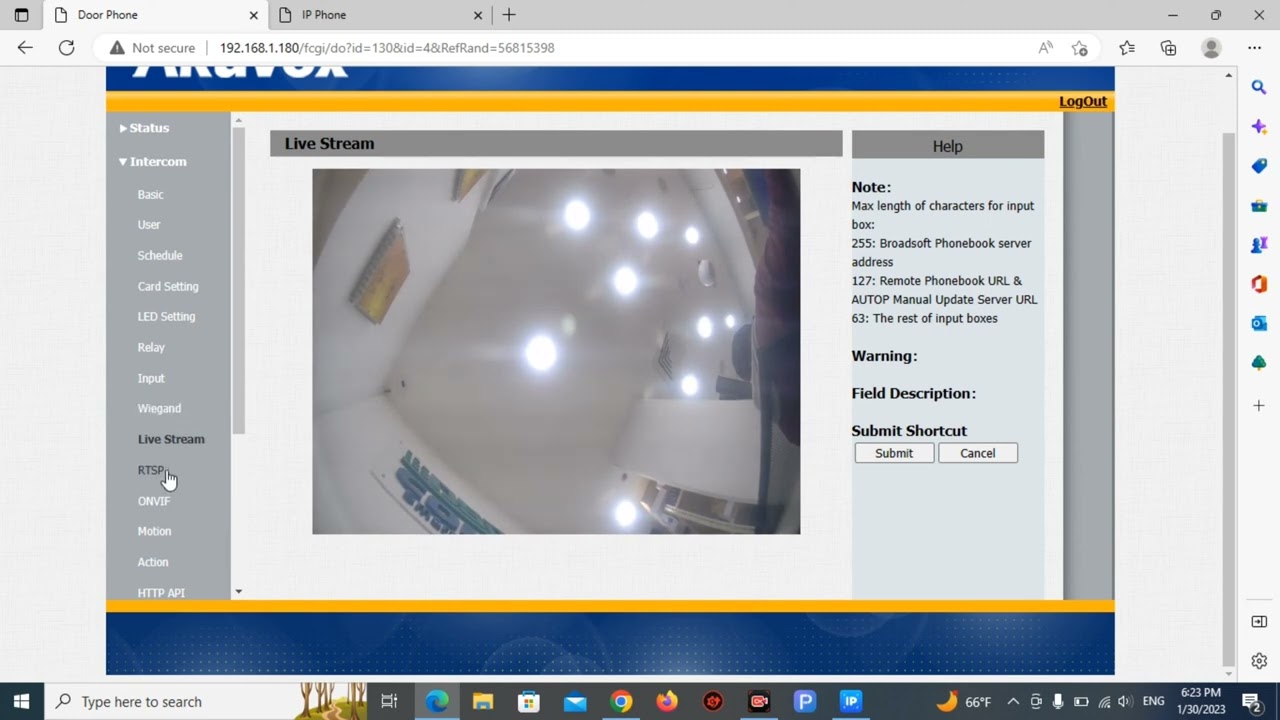This screenshot has height=720, width=1280.
Task: Open the Relay page
Action: click(x=151, y=348)
